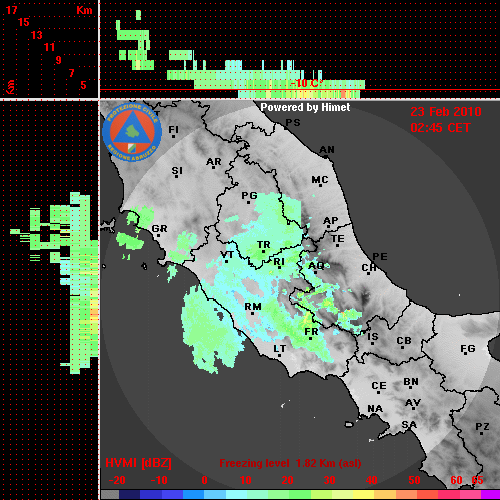Image resolution: width=500 pixels, height=500 pixels.
Task: Select the time stamp '02:45 CET'
Action: point(440,128)
